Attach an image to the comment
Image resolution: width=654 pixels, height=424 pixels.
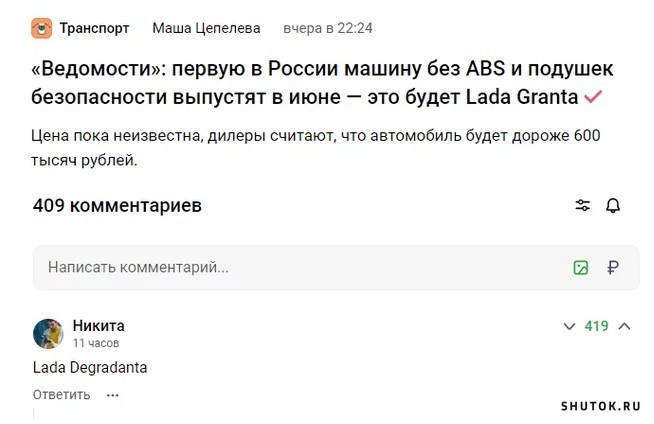581,267
